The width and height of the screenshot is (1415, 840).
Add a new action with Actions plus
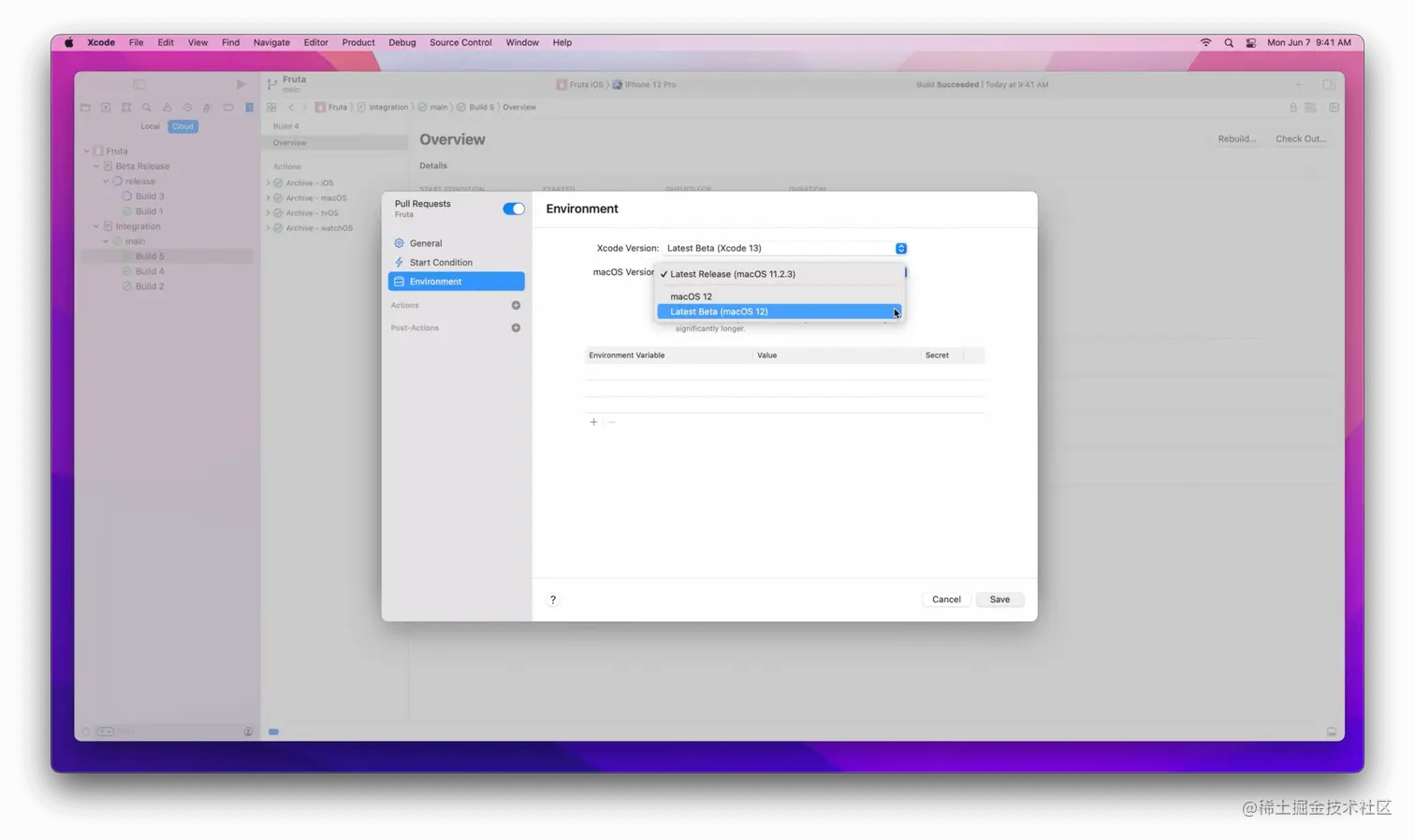coord(516,306)
